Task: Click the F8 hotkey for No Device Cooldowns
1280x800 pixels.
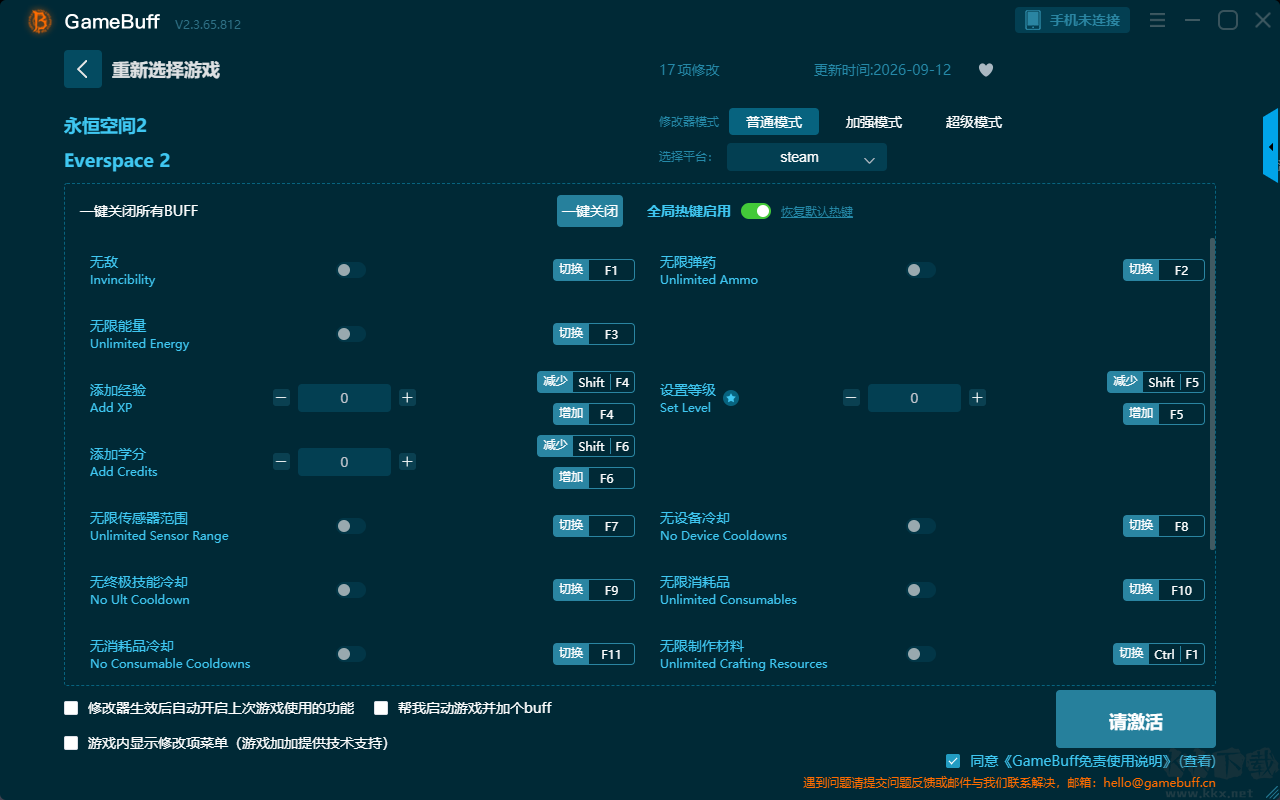Action: [1164, 526]
